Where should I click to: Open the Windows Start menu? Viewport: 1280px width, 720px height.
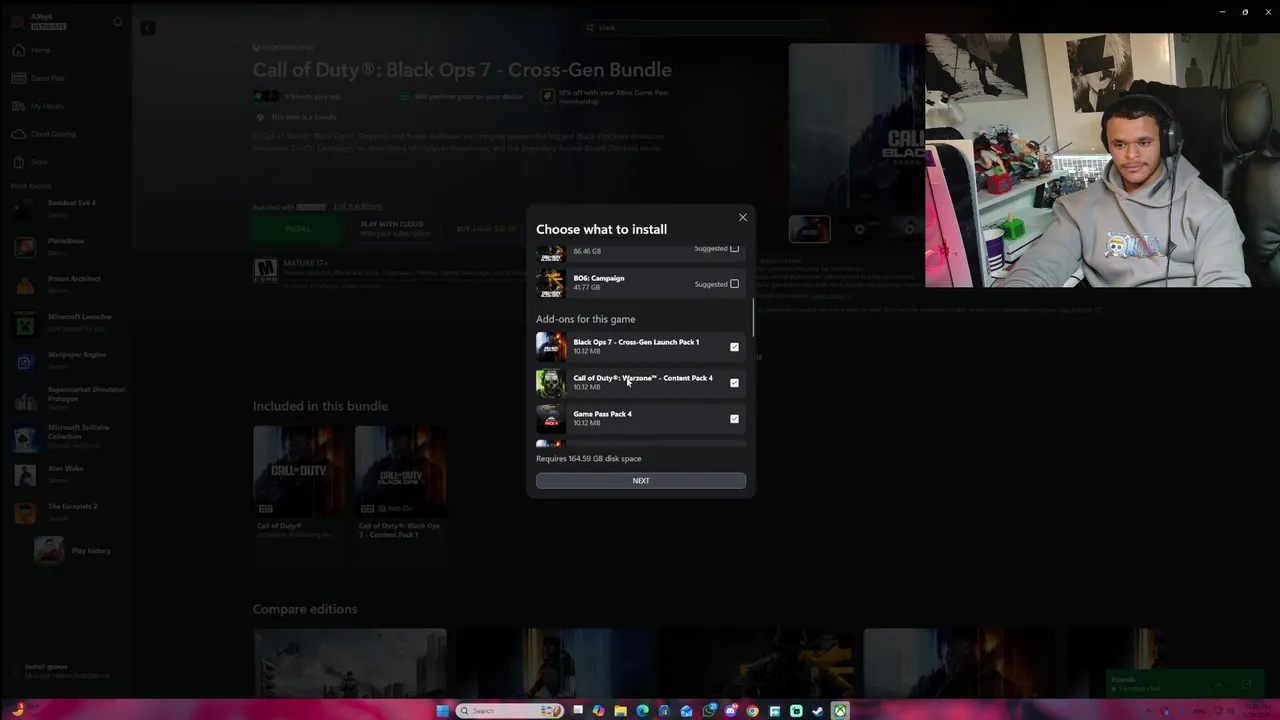tap(443, 711)
